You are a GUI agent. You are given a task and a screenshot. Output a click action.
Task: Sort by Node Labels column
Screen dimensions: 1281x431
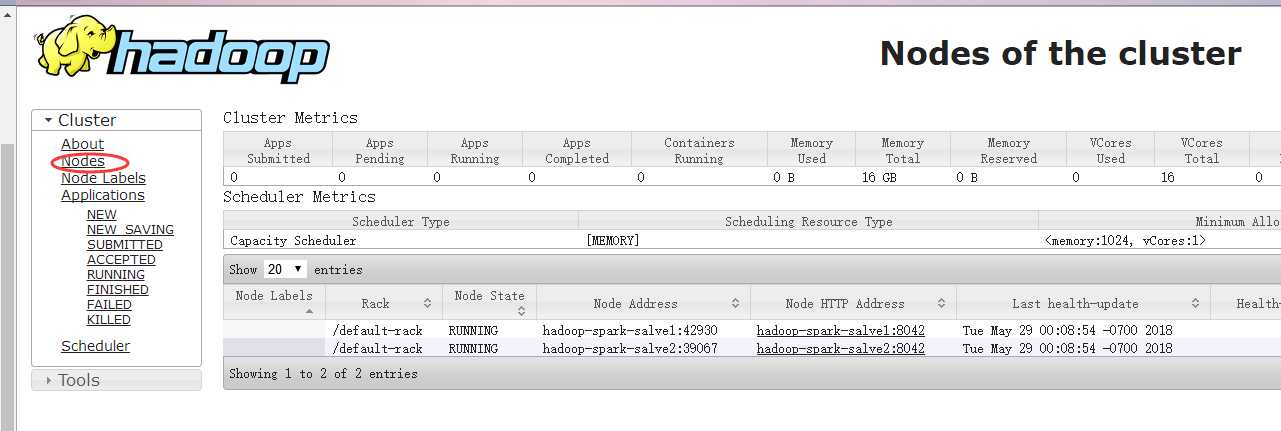pyautogui.click(x=274, y=302)
